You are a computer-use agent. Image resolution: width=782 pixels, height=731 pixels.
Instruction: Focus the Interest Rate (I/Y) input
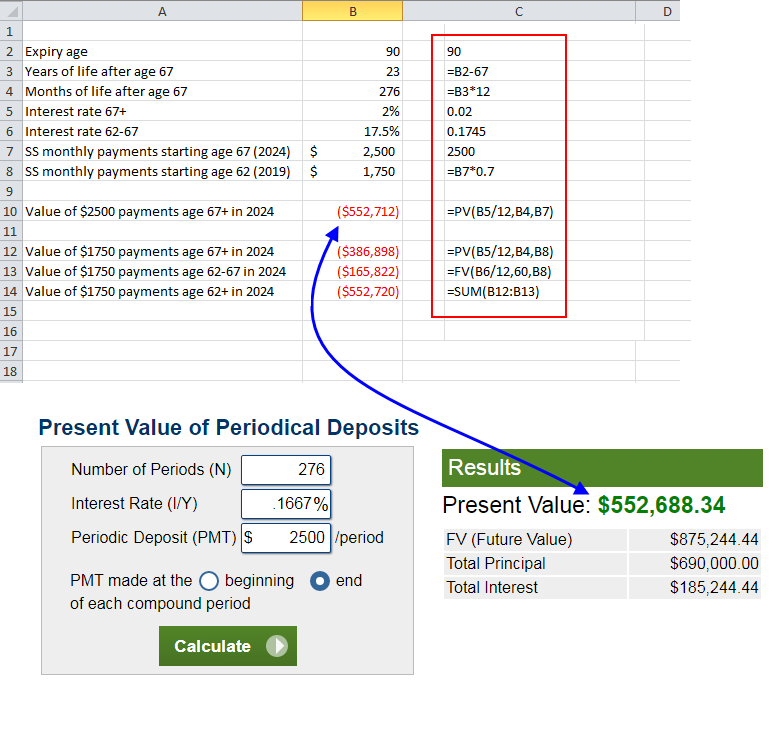[286, 504]
